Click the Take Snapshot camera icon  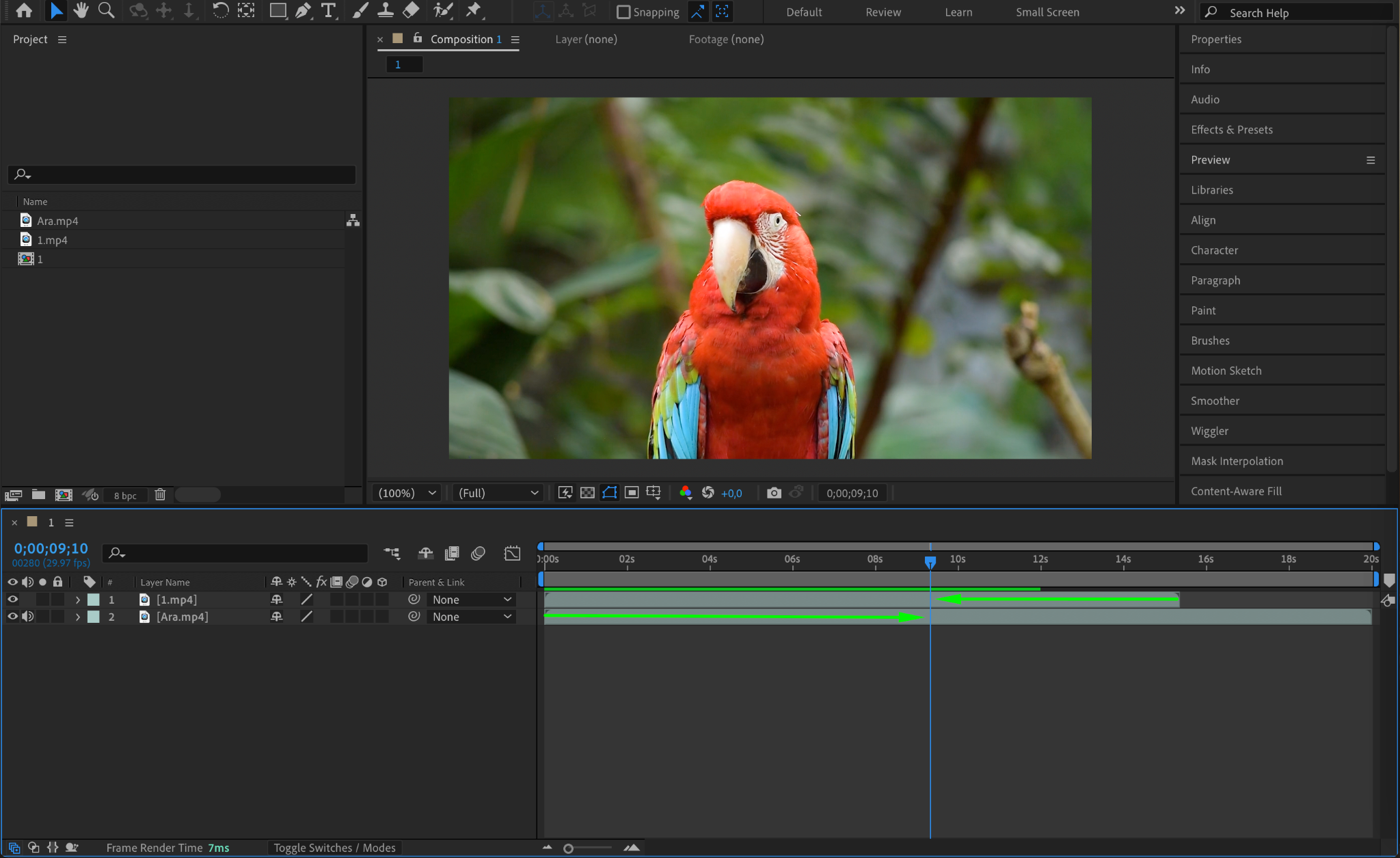tap(774, 493)
